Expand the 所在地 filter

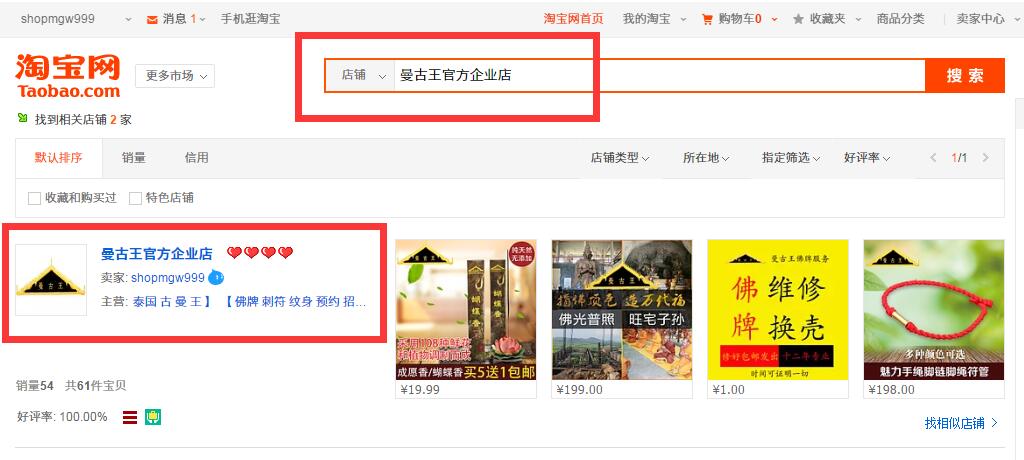point(706,157)
